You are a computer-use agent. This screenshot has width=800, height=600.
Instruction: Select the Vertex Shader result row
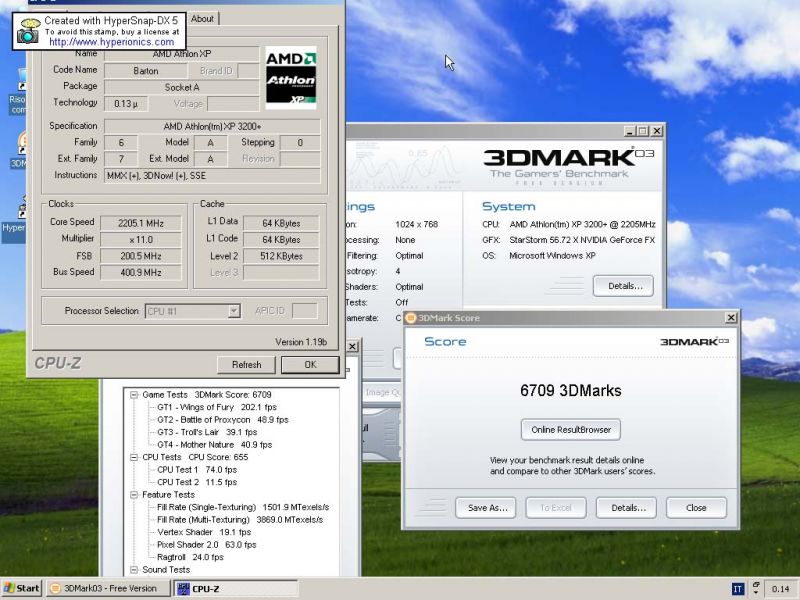click(204, 532)
